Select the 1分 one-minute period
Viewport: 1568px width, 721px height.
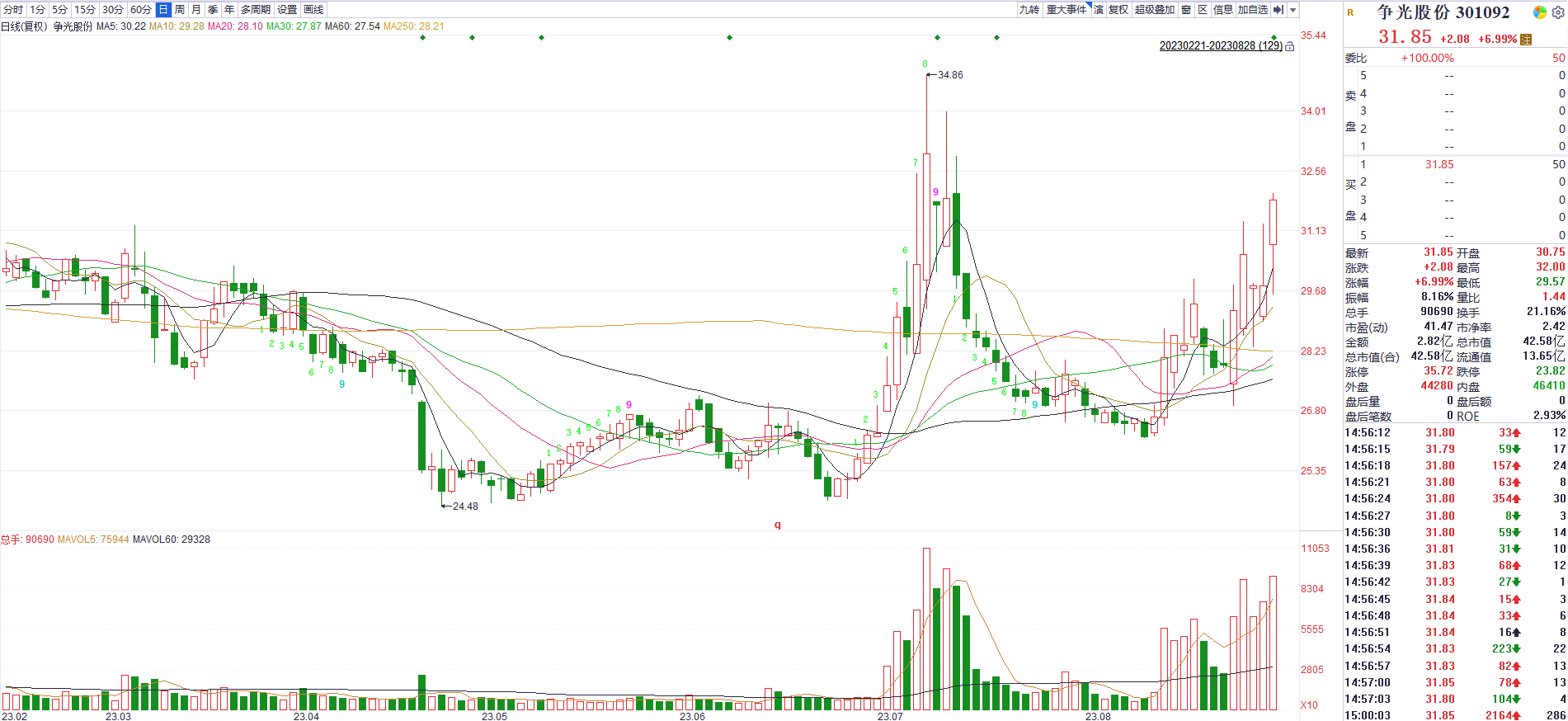click(x=37, y=10)
